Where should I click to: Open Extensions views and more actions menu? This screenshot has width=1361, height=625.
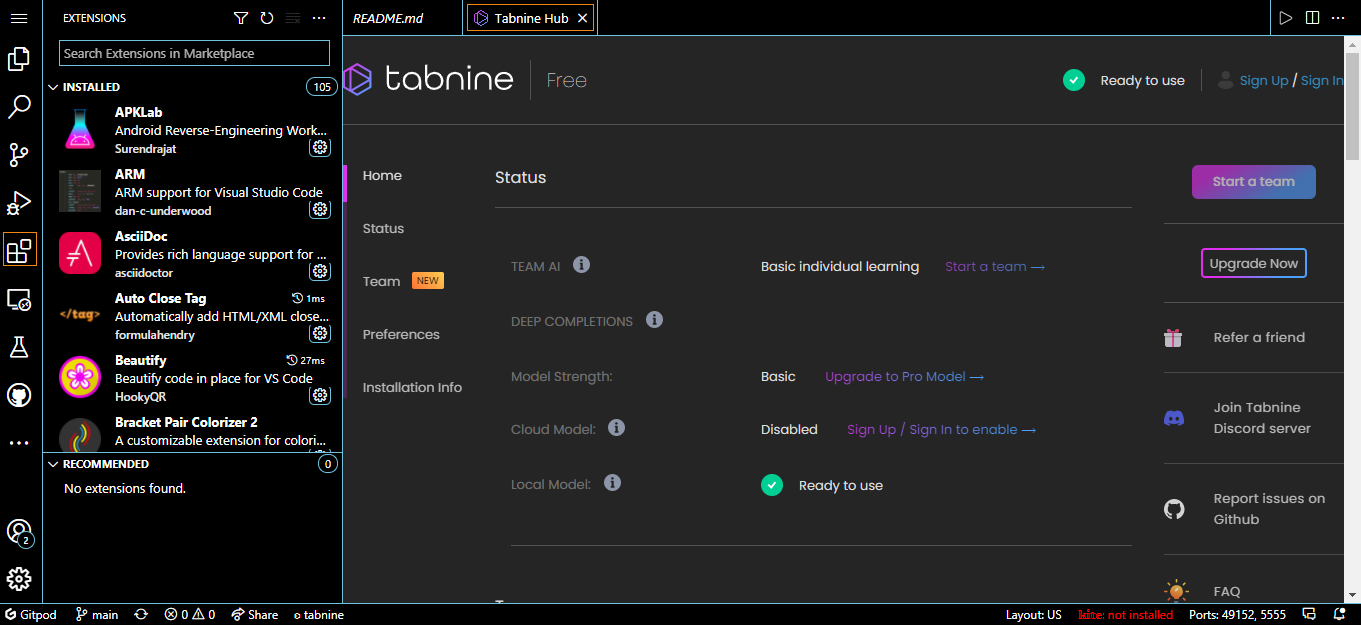(319, 18)
